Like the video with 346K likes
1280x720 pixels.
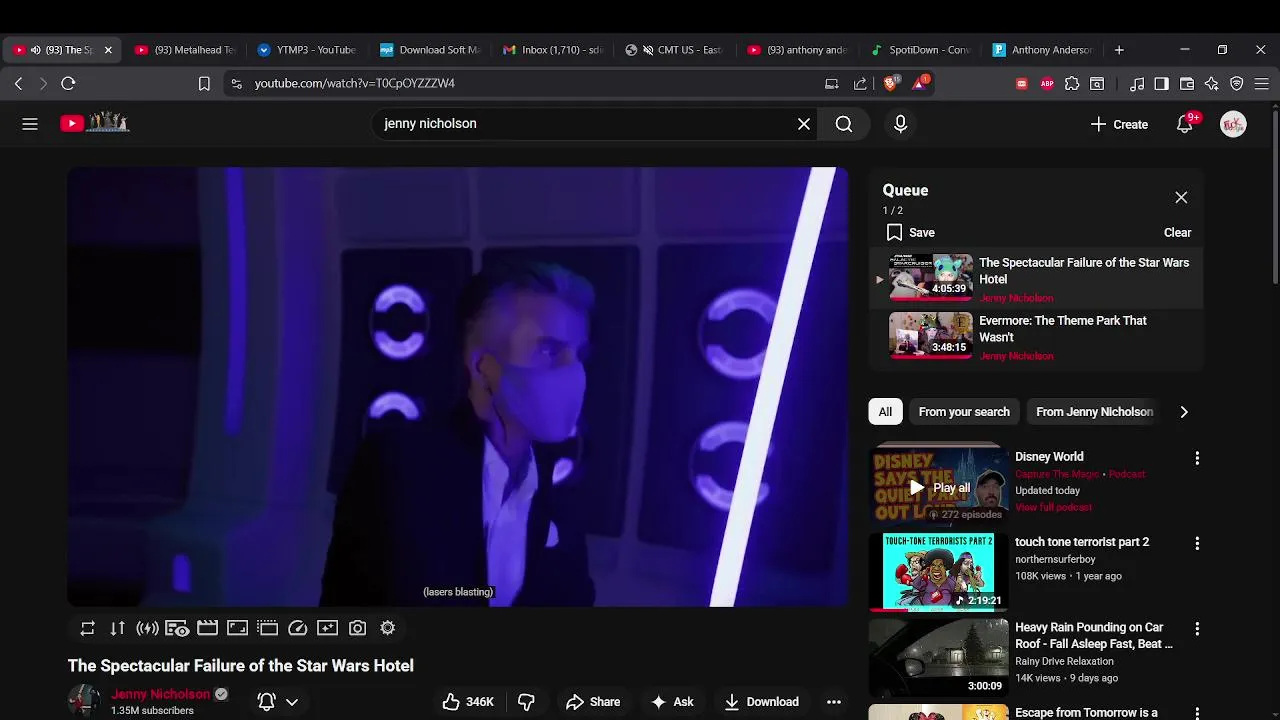[x=468, y=702]
